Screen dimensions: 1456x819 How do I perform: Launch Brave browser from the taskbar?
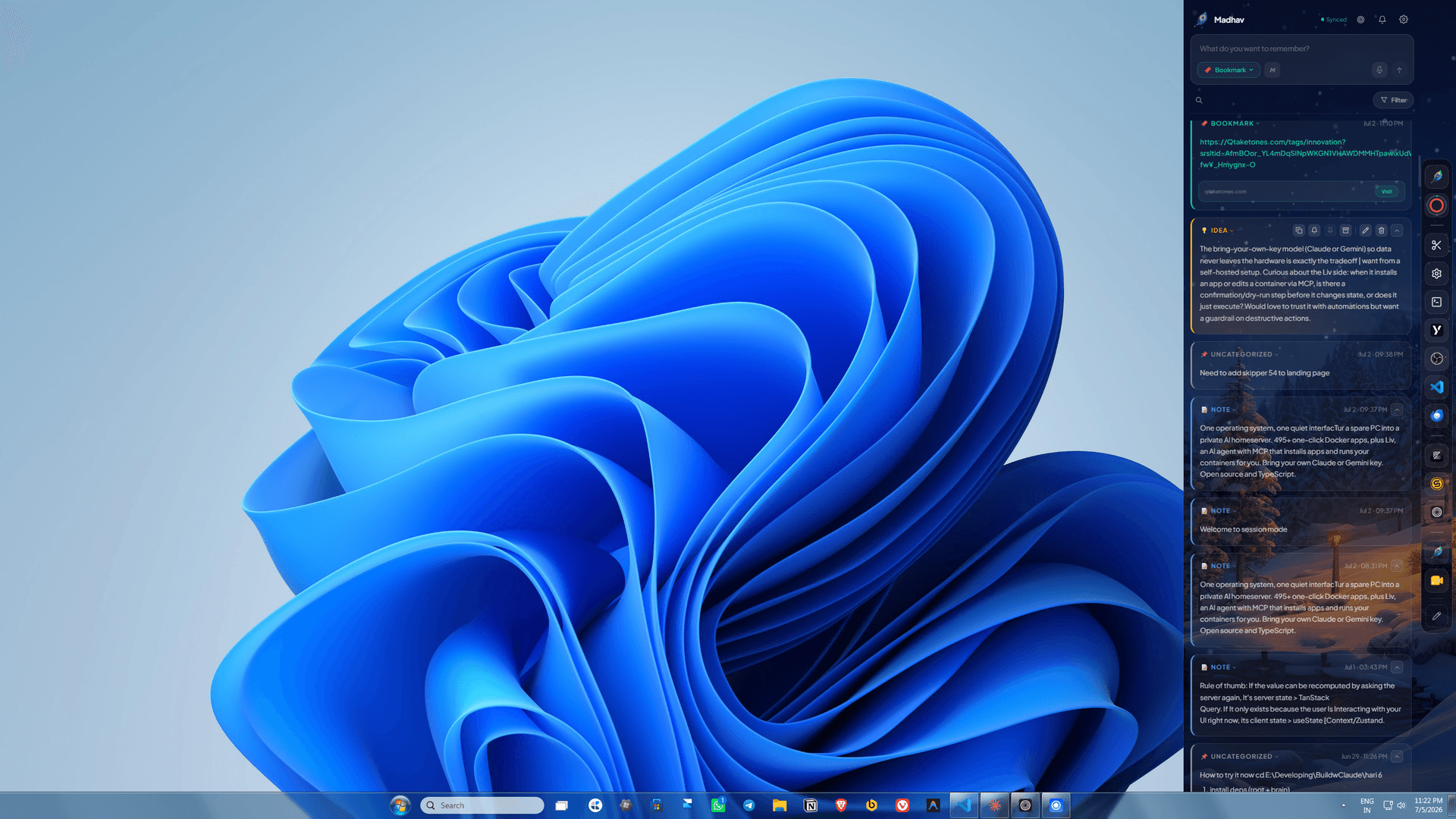point(841,805)
